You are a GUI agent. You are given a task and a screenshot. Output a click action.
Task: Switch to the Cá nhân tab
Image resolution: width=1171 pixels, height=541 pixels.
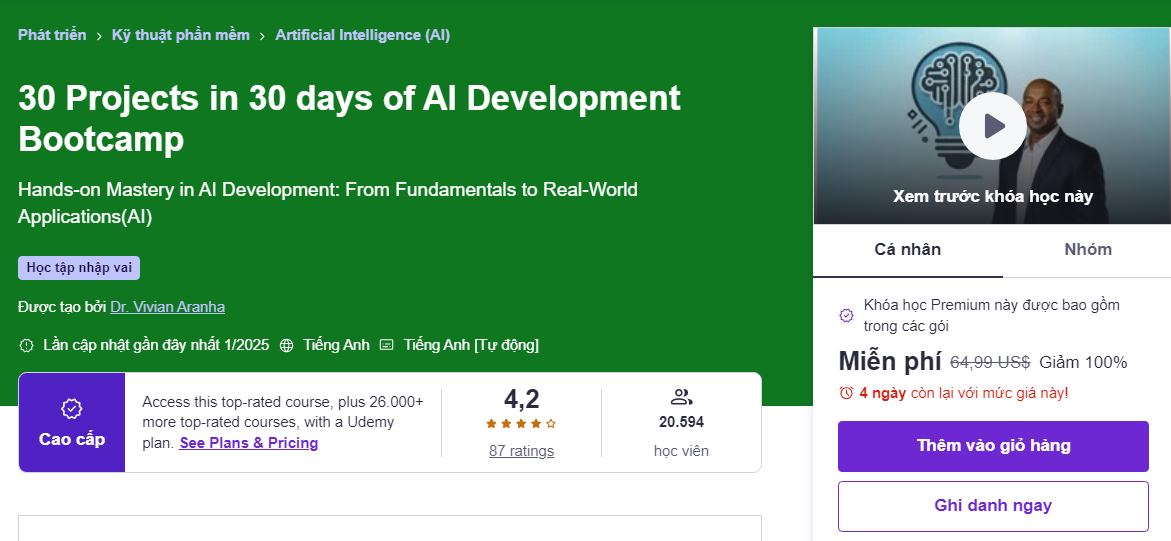(x=907, y=250)
